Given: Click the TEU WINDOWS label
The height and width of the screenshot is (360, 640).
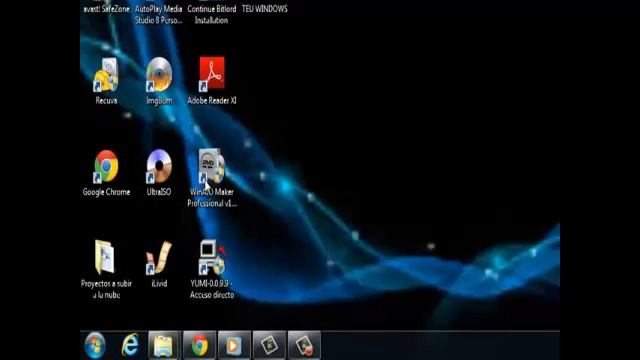Looking at the screenshot, I should (x=264, y=9).
